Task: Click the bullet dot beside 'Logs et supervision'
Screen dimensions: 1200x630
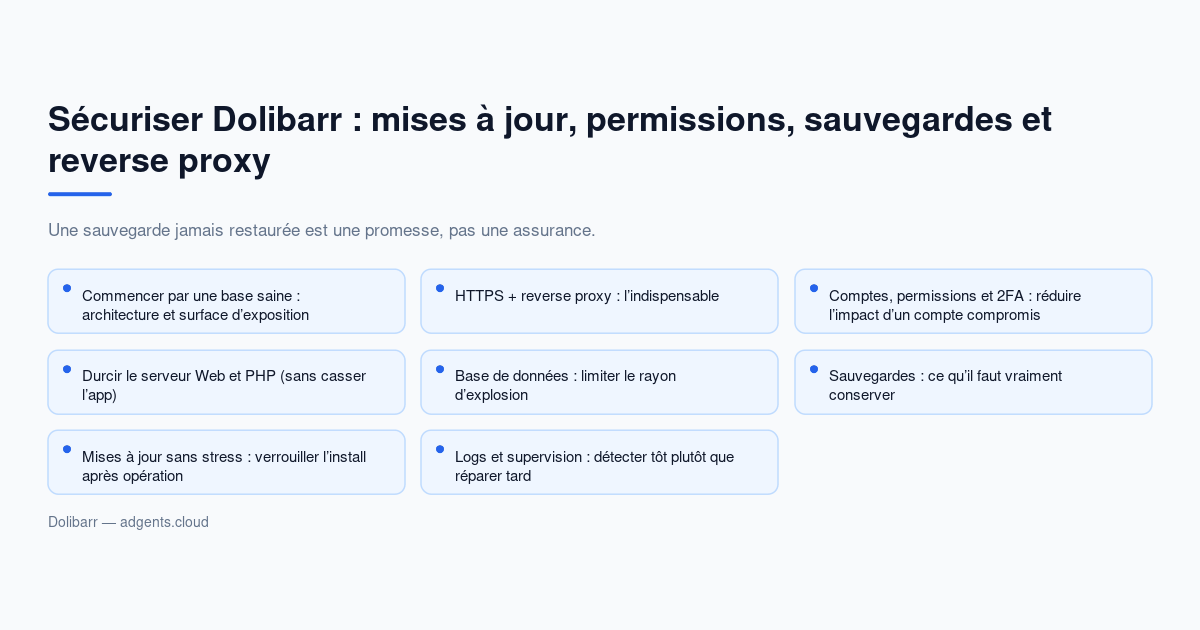Action: point(440,449)
